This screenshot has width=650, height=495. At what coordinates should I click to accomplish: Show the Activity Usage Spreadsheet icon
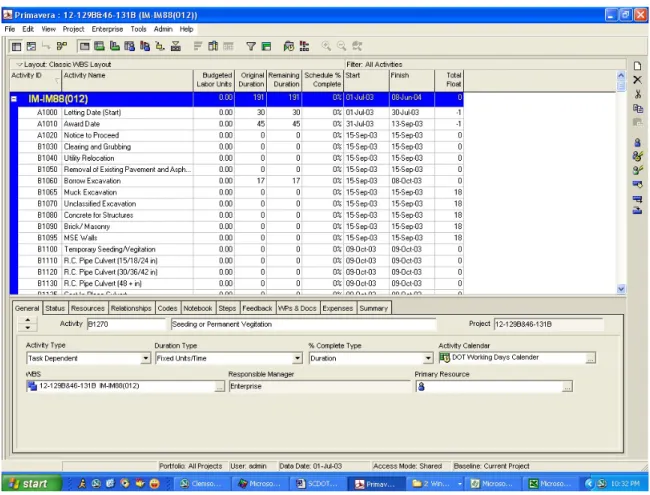point(99,46)
